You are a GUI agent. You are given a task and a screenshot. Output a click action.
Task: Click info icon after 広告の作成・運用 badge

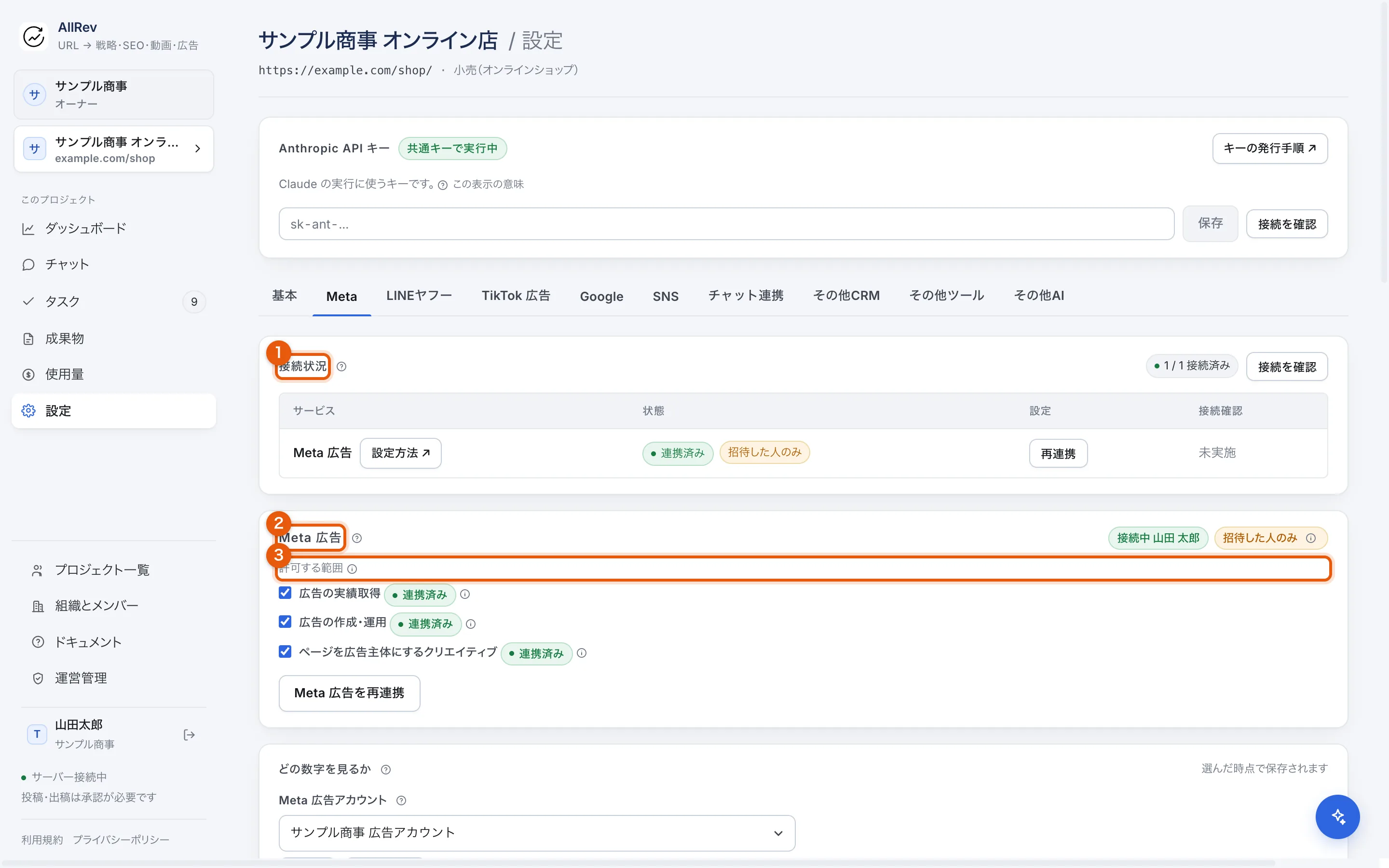471,624
